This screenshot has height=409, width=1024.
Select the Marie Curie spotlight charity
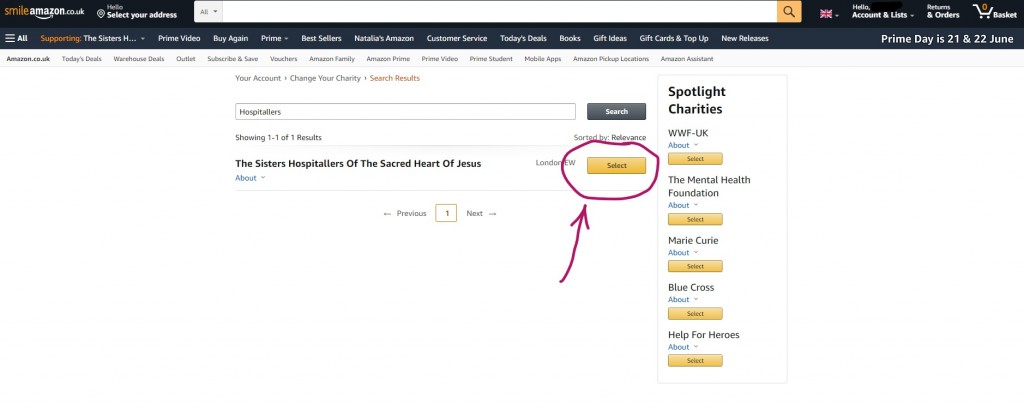[695, 266]
